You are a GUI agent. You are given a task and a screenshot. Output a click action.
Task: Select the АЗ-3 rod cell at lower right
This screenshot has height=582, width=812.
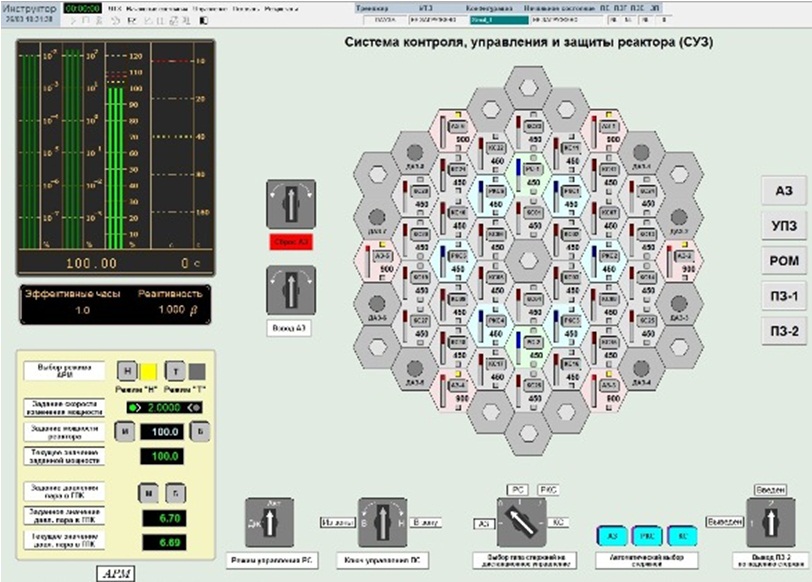[604, 389]
